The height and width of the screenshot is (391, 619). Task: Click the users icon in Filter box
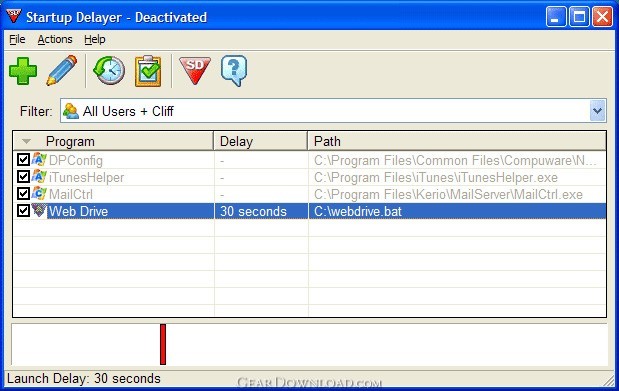[x=71, y=111]
